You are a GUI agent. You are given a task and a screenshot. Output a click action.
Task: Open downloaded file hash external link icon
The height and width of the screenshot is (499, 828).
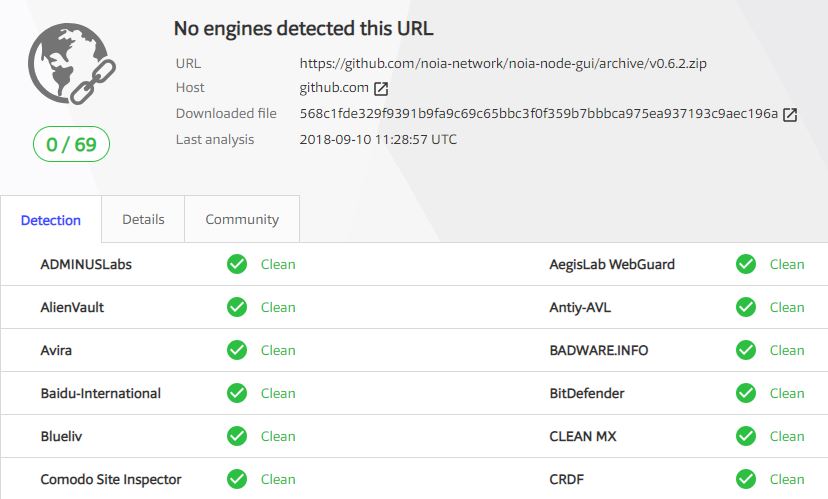pos(790,115)
